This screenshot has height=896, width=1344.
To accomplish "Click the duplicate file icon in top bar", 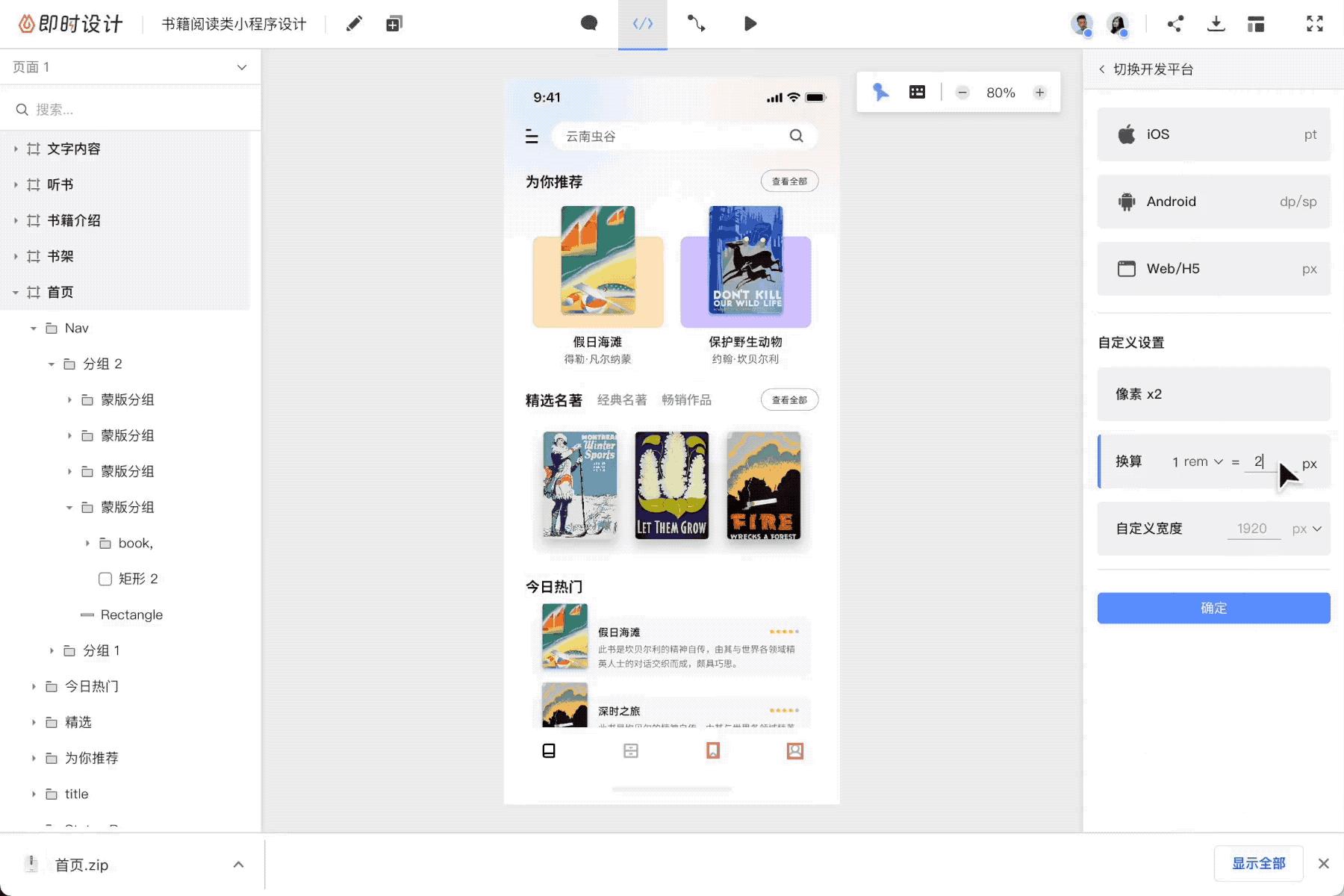I will (394, 24).
